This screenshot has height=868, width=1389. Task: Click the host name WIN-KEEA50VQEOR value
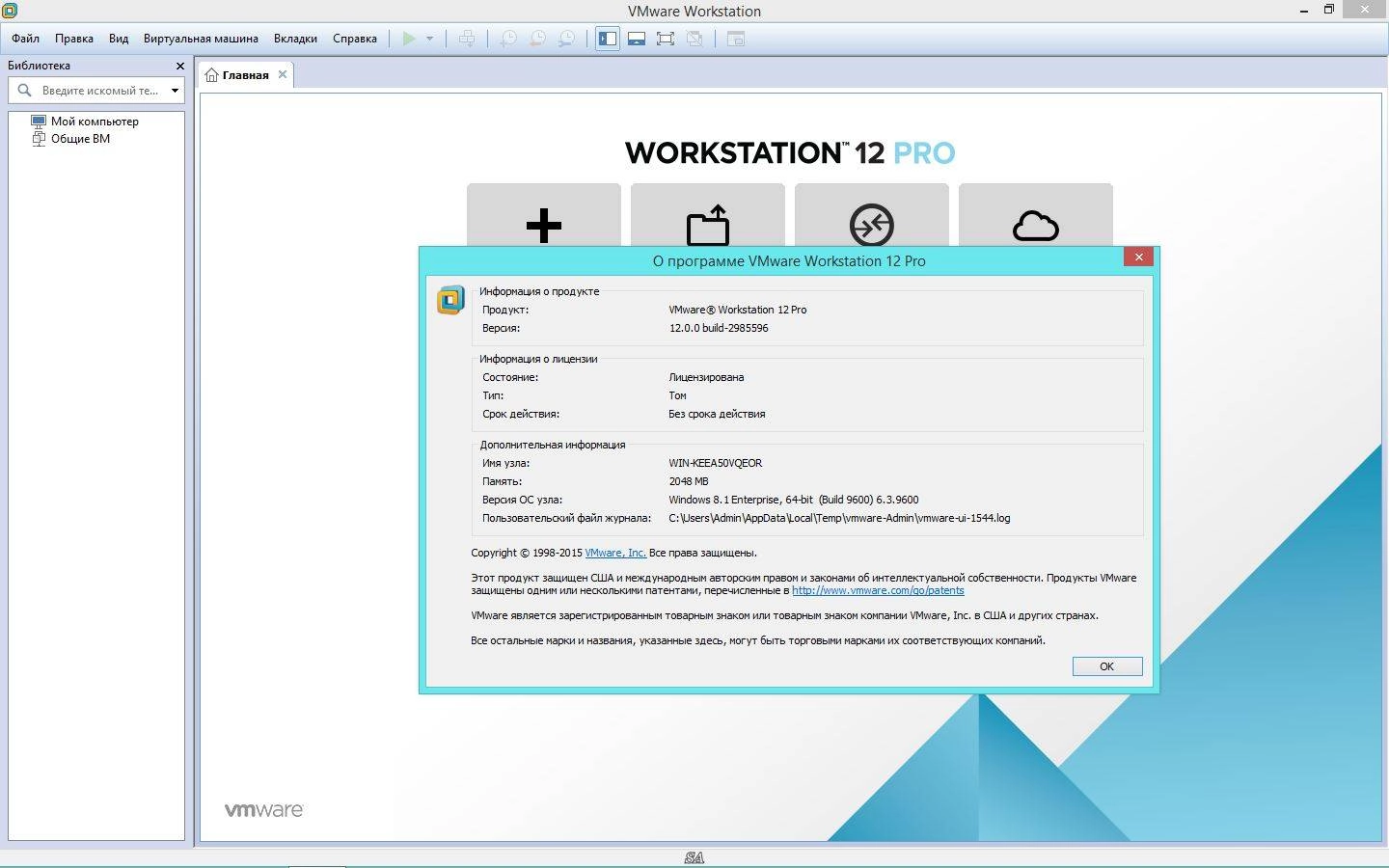pyautogui.click(x=715, y=463)
